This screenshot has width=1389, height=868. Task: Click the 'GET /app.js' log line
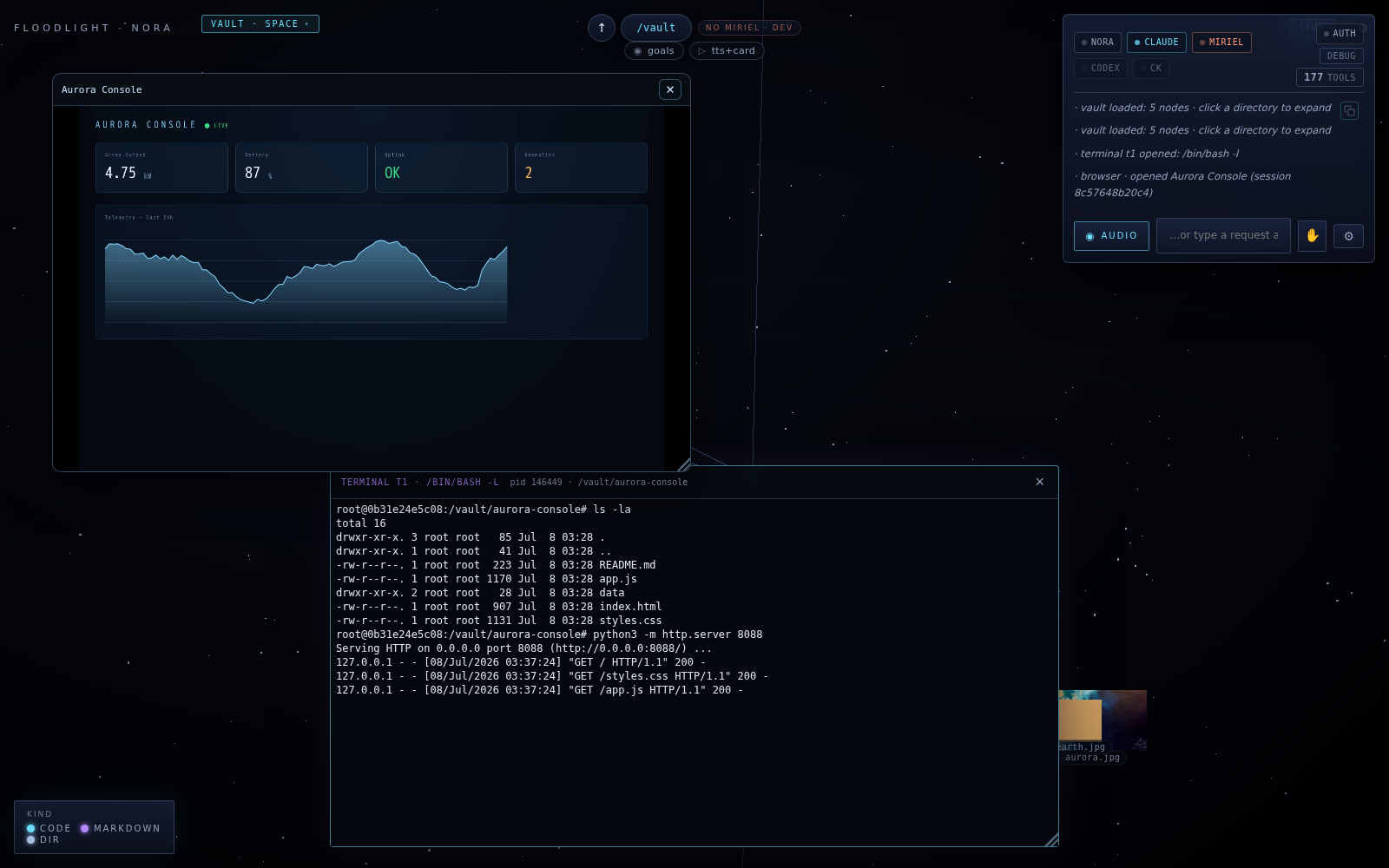(539, 690)
